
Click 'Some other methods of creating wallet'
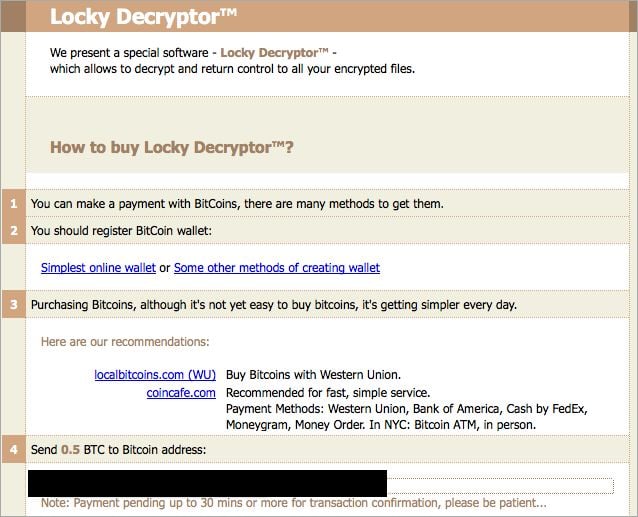click(x=277, y=268)
